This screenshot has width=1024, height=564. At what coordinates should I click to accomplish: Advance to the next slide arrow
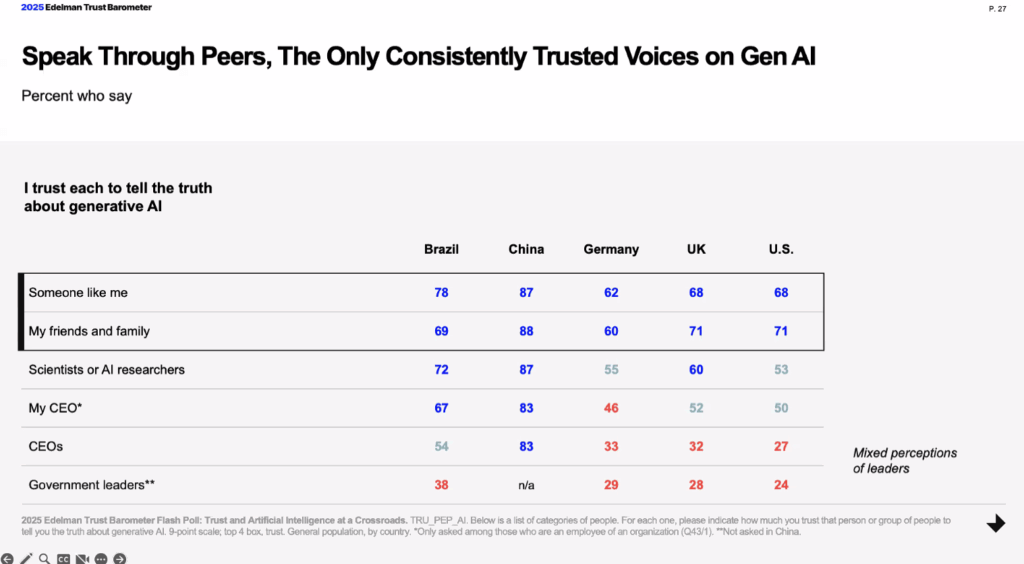point(120,558)
